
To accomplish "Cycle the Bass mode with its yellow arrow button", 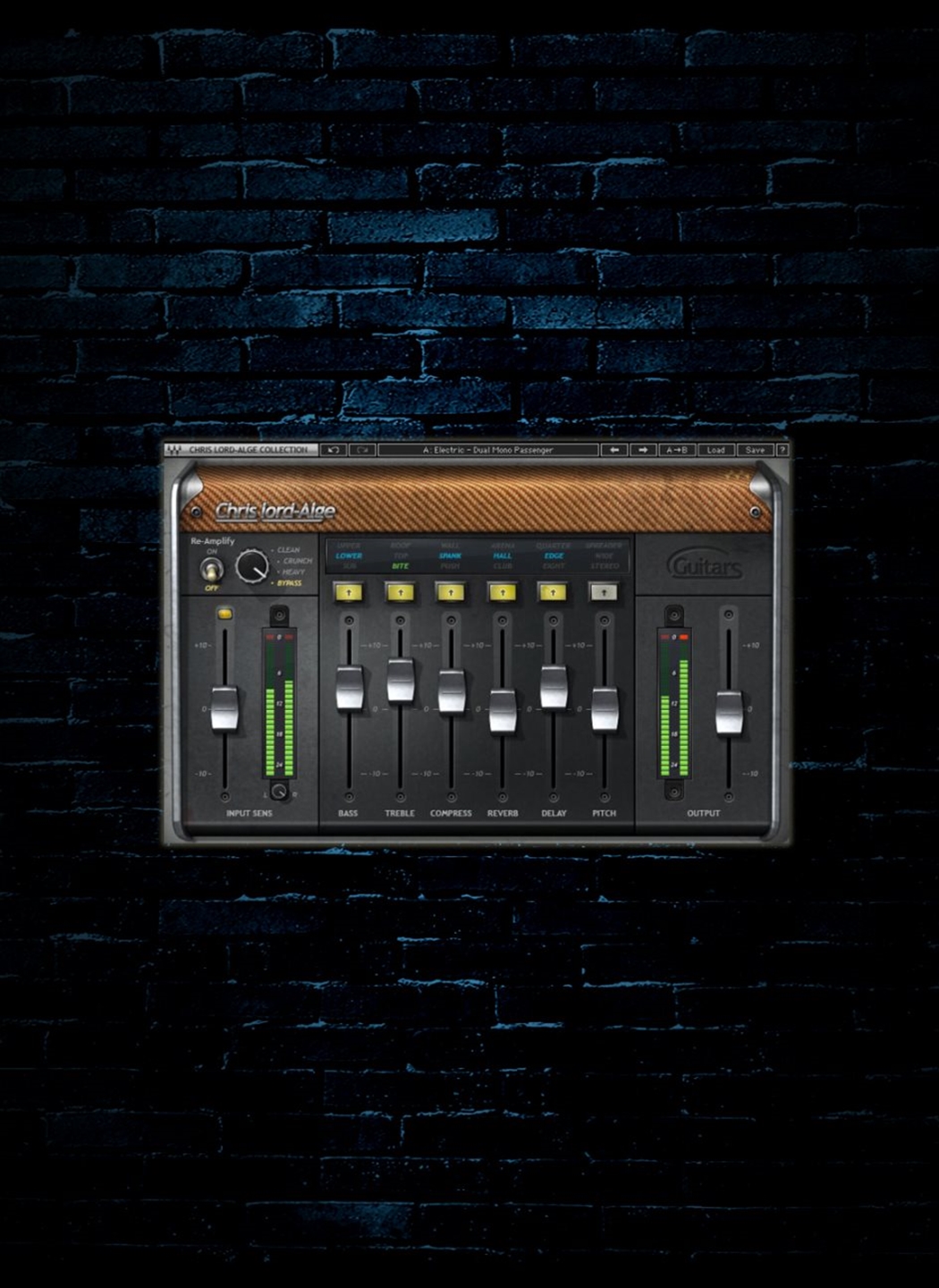I will pyautogui.click(x=348, y=591).
